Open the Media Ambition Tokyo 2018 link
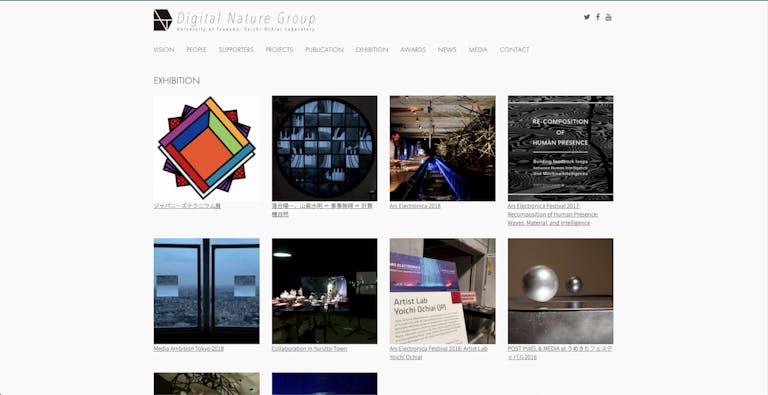Viewport: 768px width, 395px height. coord(189,348)
